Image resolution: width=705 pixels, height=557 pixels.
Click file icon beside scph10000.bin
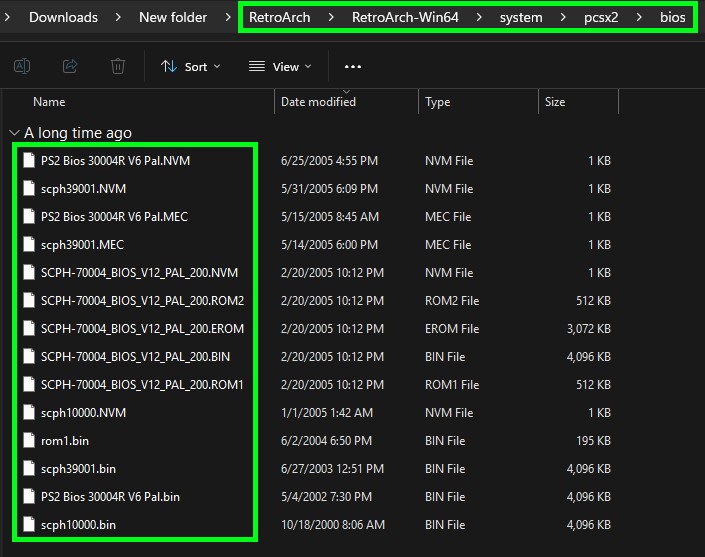coord(29,524)
